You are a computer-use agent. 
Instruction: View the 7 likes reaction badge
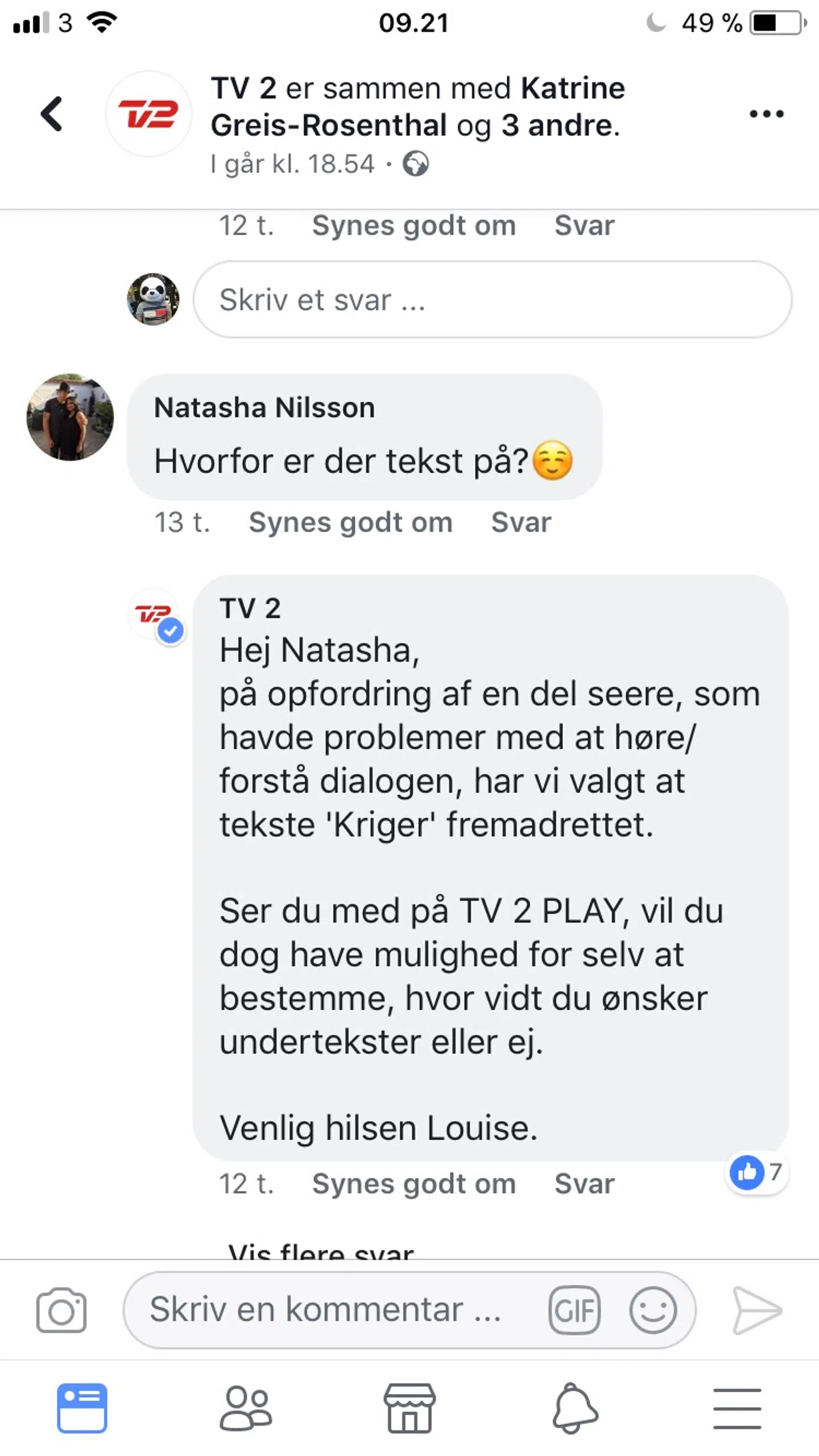click(757, 1172)
